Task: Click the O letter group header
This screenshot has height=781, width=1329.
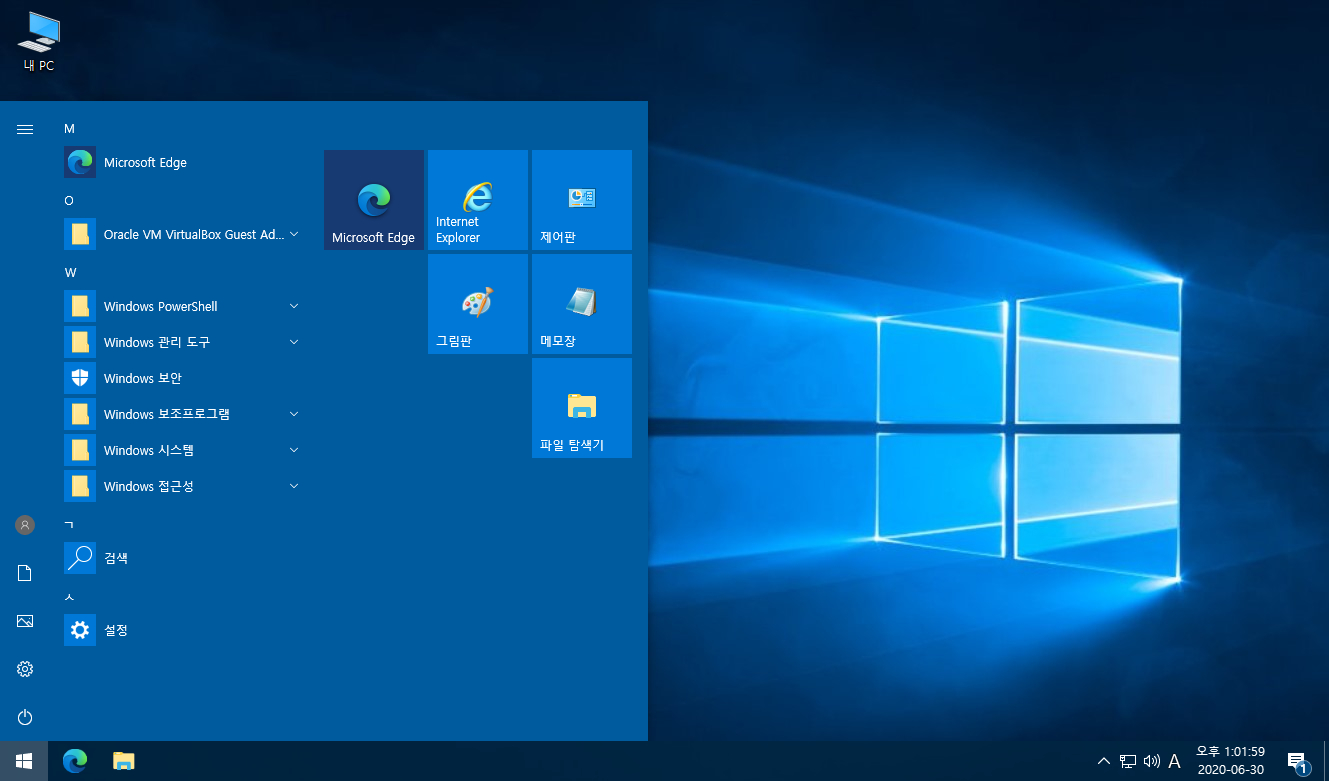Action: pyautogui.click(x=69, y=200)
